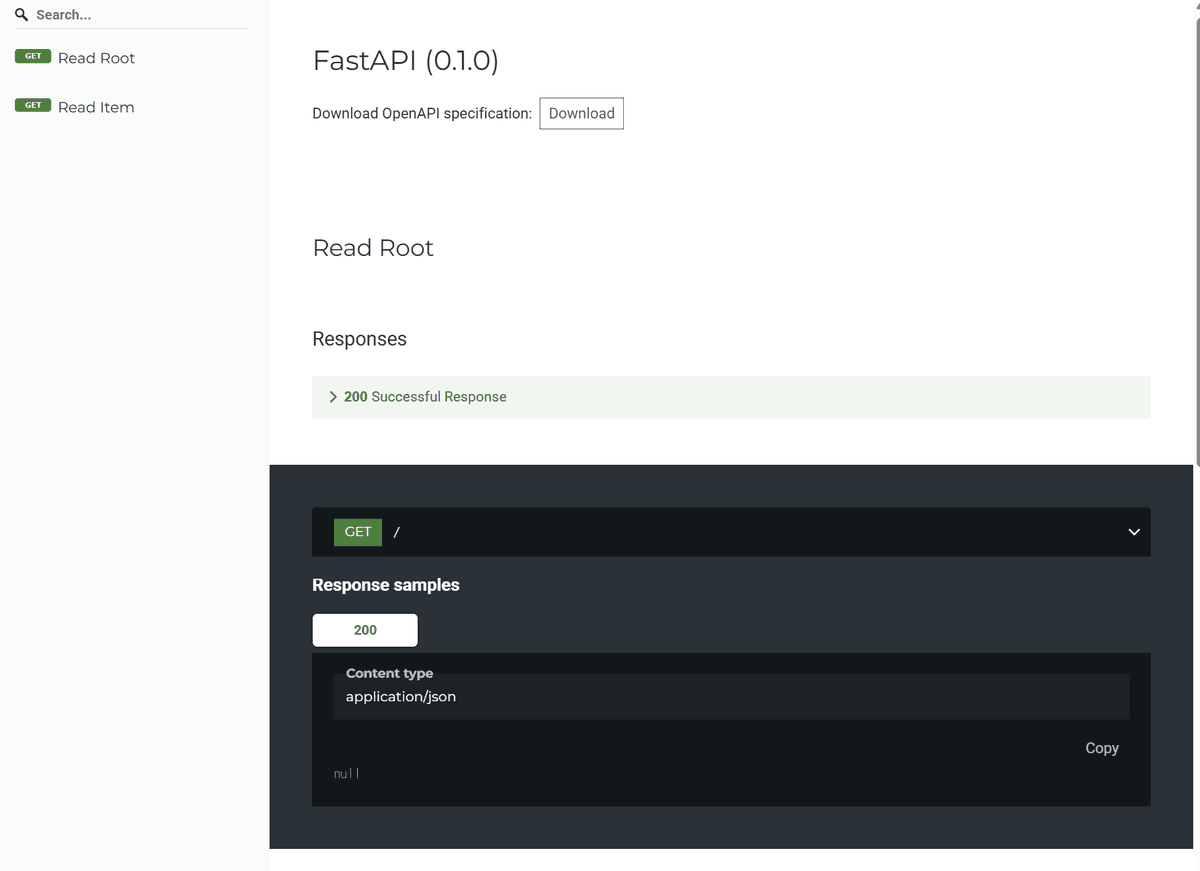Expand endpoint bar with the down chevron
This screenshot has width=1200, height=871.
(x=1134, y=532)
